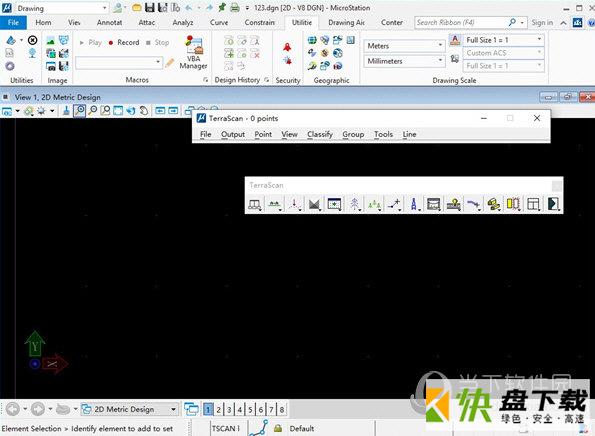The width and height of the screenshot is (595, 436).
Task: Click the Pan View hand icon
Action: click(x=144, y=110)
